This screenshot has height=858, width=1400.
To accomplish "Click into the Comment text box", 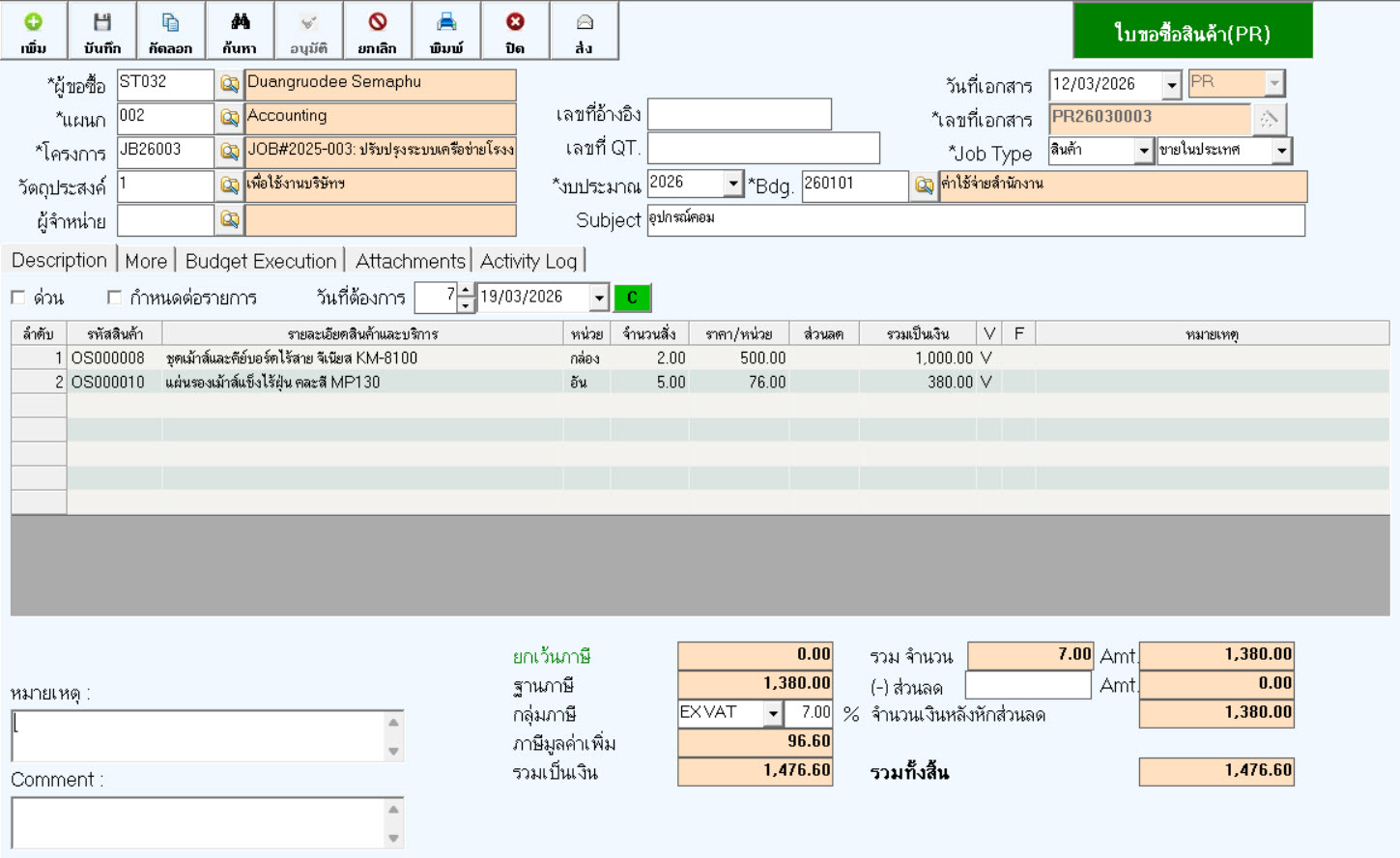I will point(198,822).
